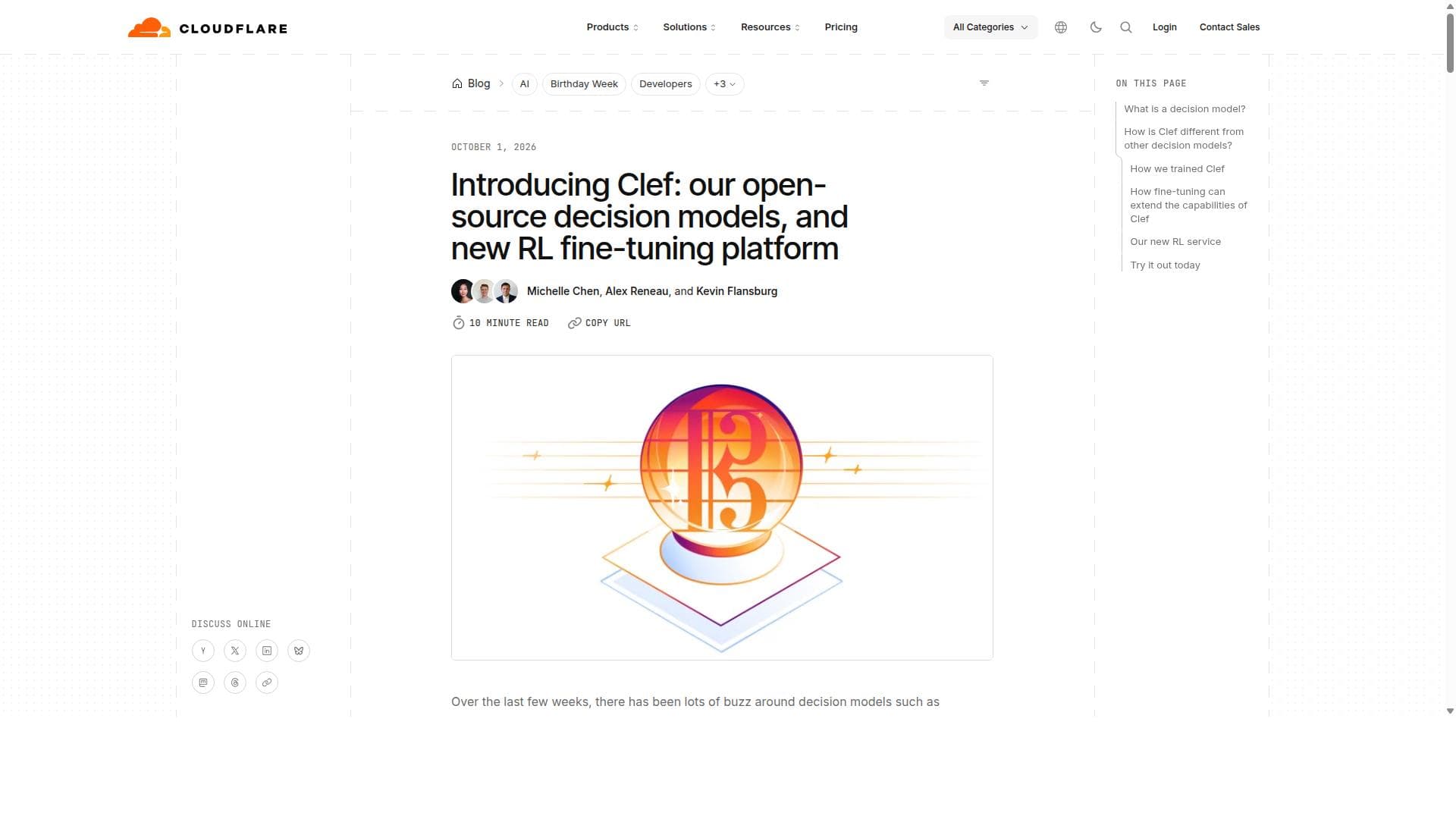Open the Resources dropdown menu
This screenshot has height=819, width=1456.
[x=770, y=27]
